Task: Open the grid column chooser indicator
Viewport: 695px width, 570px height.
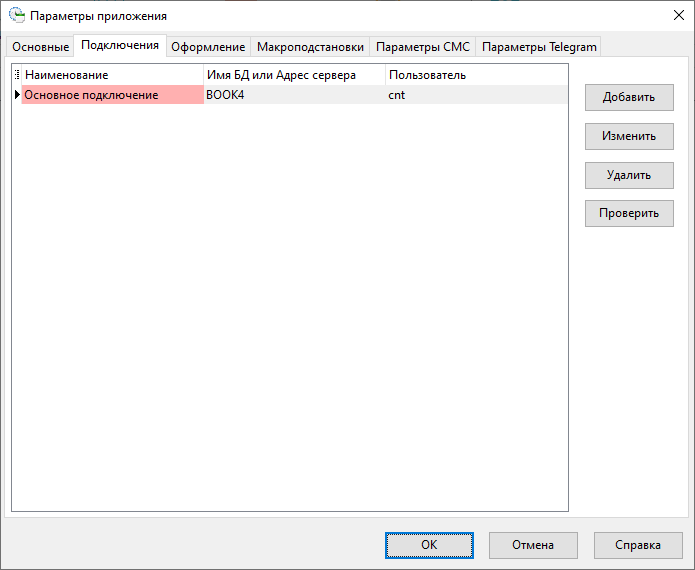Action: tap(17, 75)
